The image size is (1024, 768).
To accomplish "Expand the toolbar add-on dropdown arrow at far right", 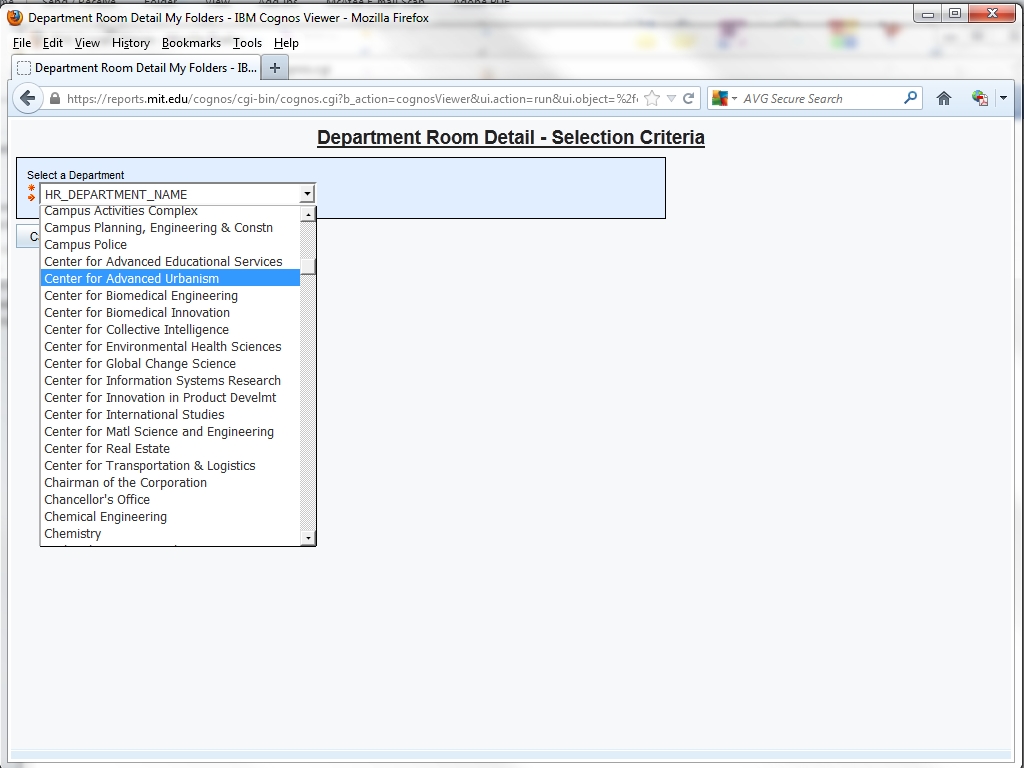I will coord(1003,98).
